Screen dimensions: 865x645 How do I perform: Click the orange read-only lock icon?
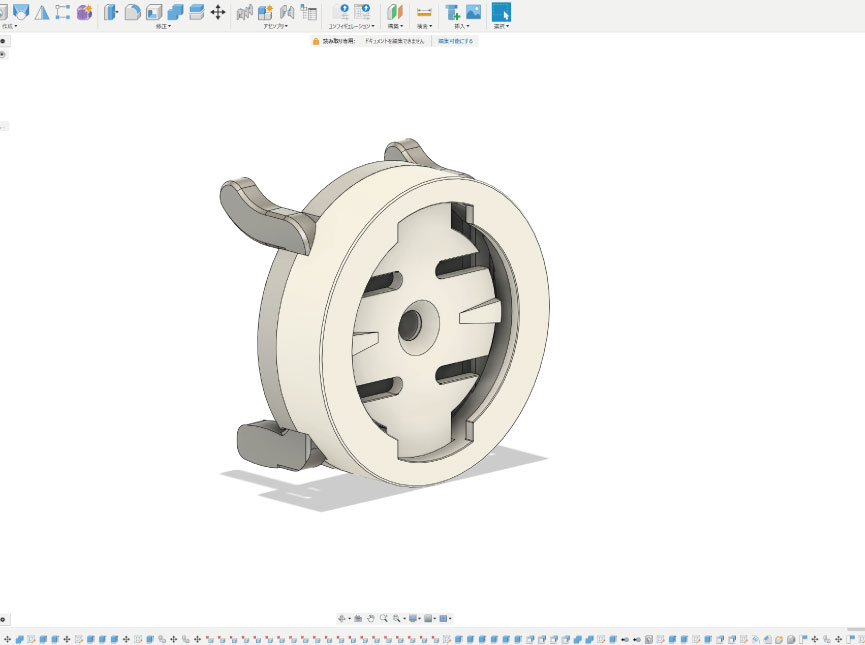(x=315, y=41)
